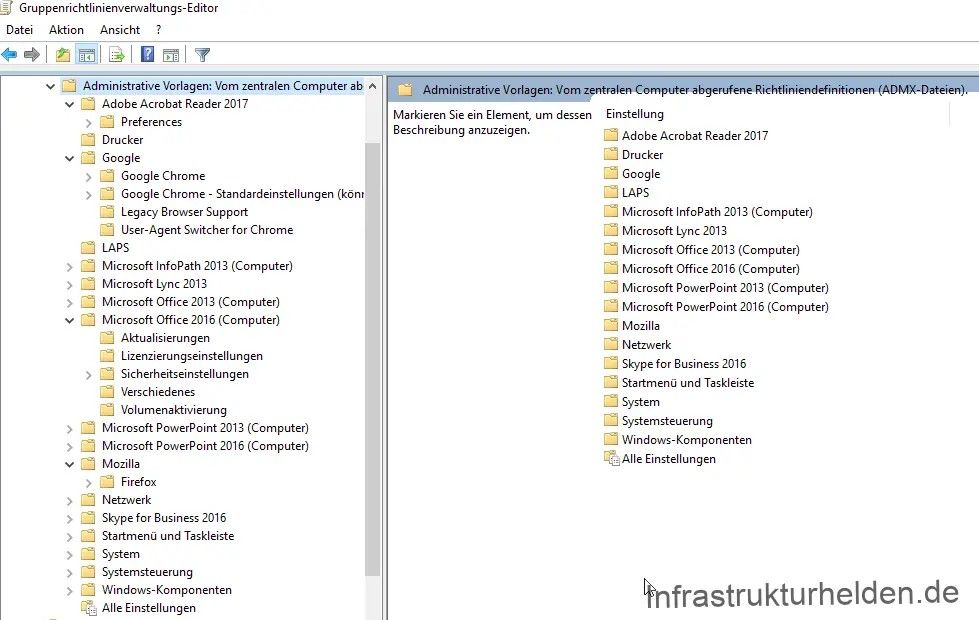Expand the Sicherheitseinstellungen tree node

pyautogui.click(x=88, y=374)
